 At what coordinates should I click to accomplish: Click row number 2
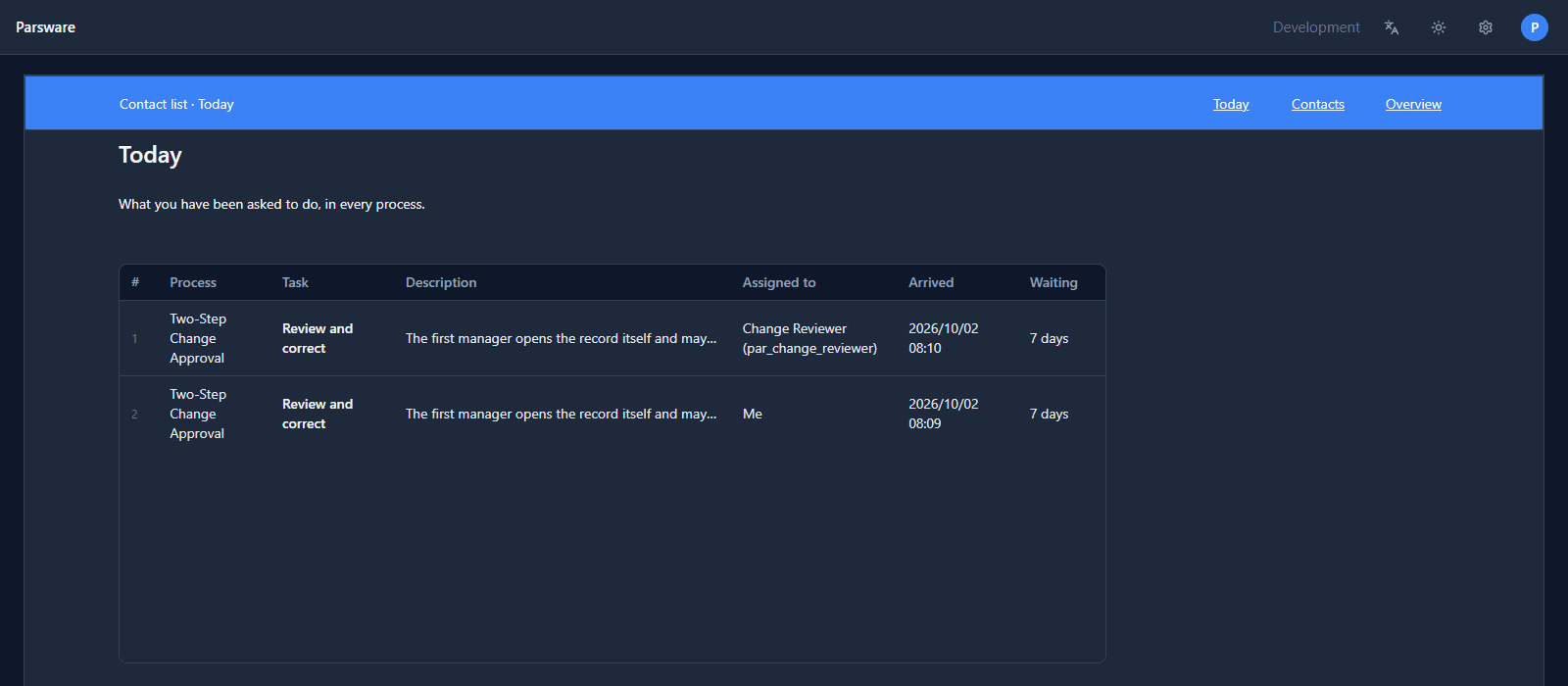tap(134, 414)
